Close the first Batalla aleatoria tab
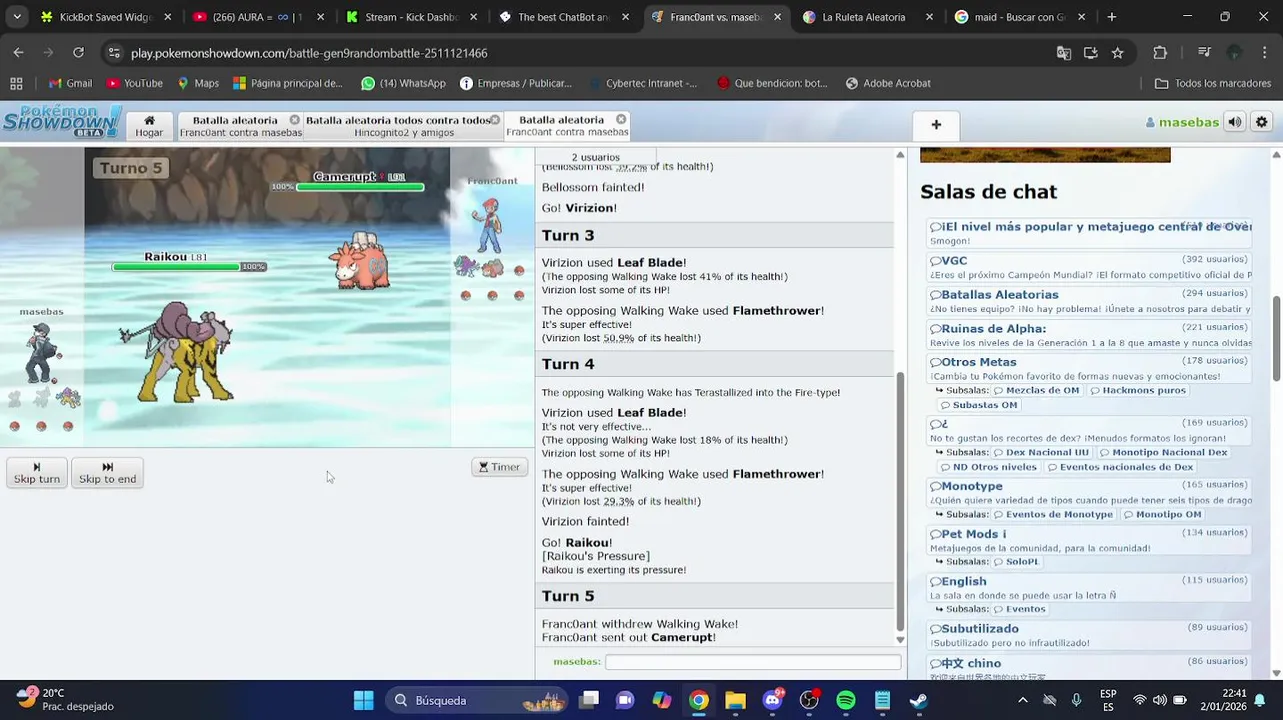This screenshot has height=720, width=1283. click(x=295, y=120)
